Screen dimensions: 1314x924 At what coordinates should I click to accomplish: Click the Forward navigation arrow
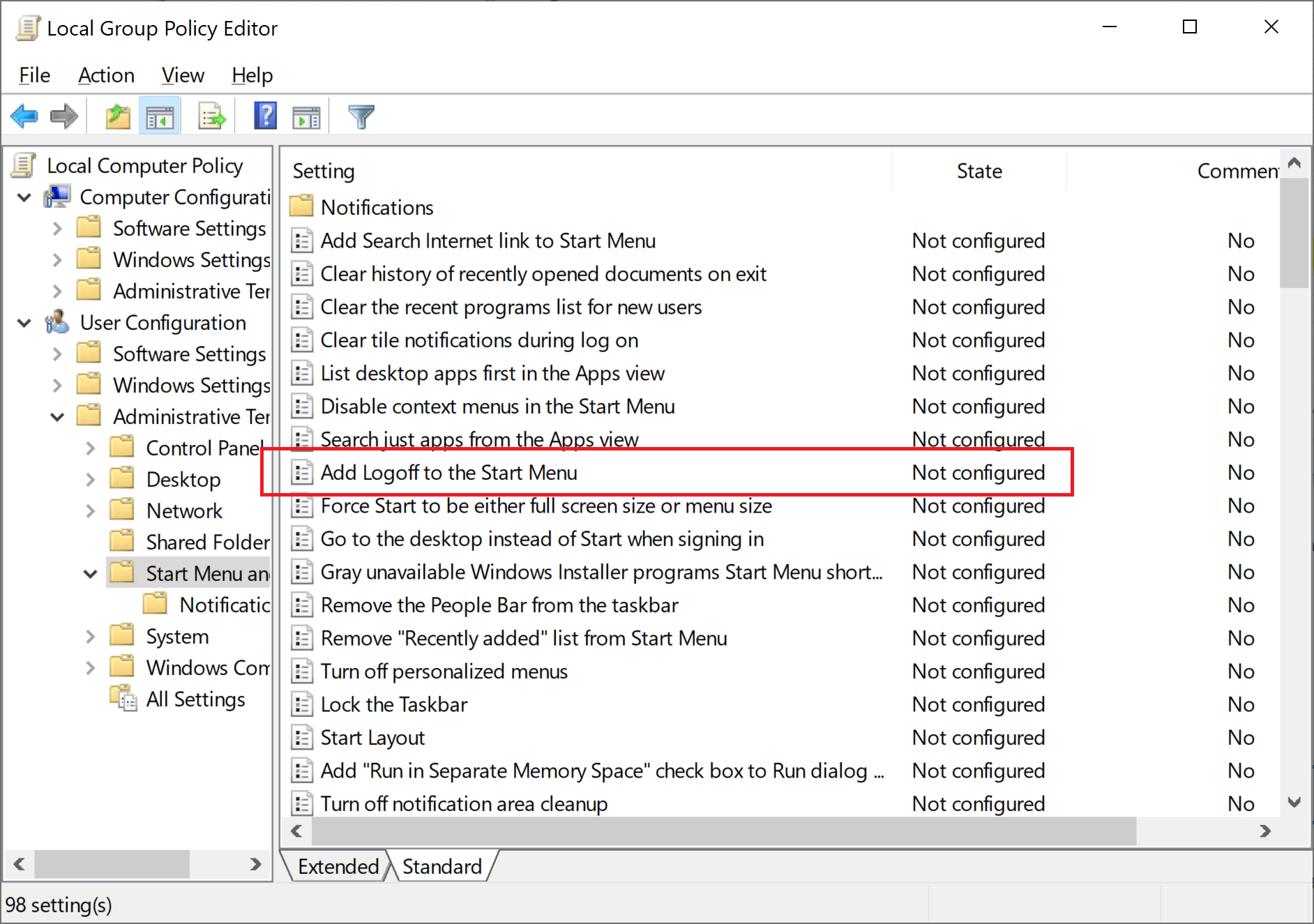coord(63,115)
